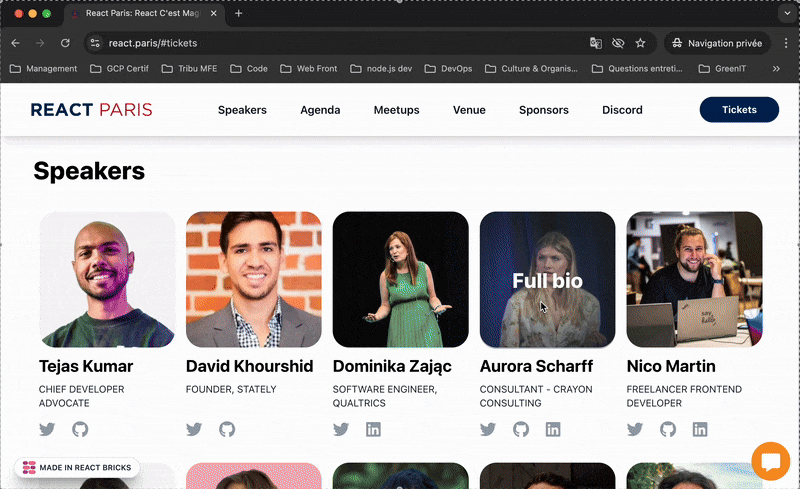Open Nico Martin's LinkedIn icon
Viewport: 800px width, 489px height.
700,429
